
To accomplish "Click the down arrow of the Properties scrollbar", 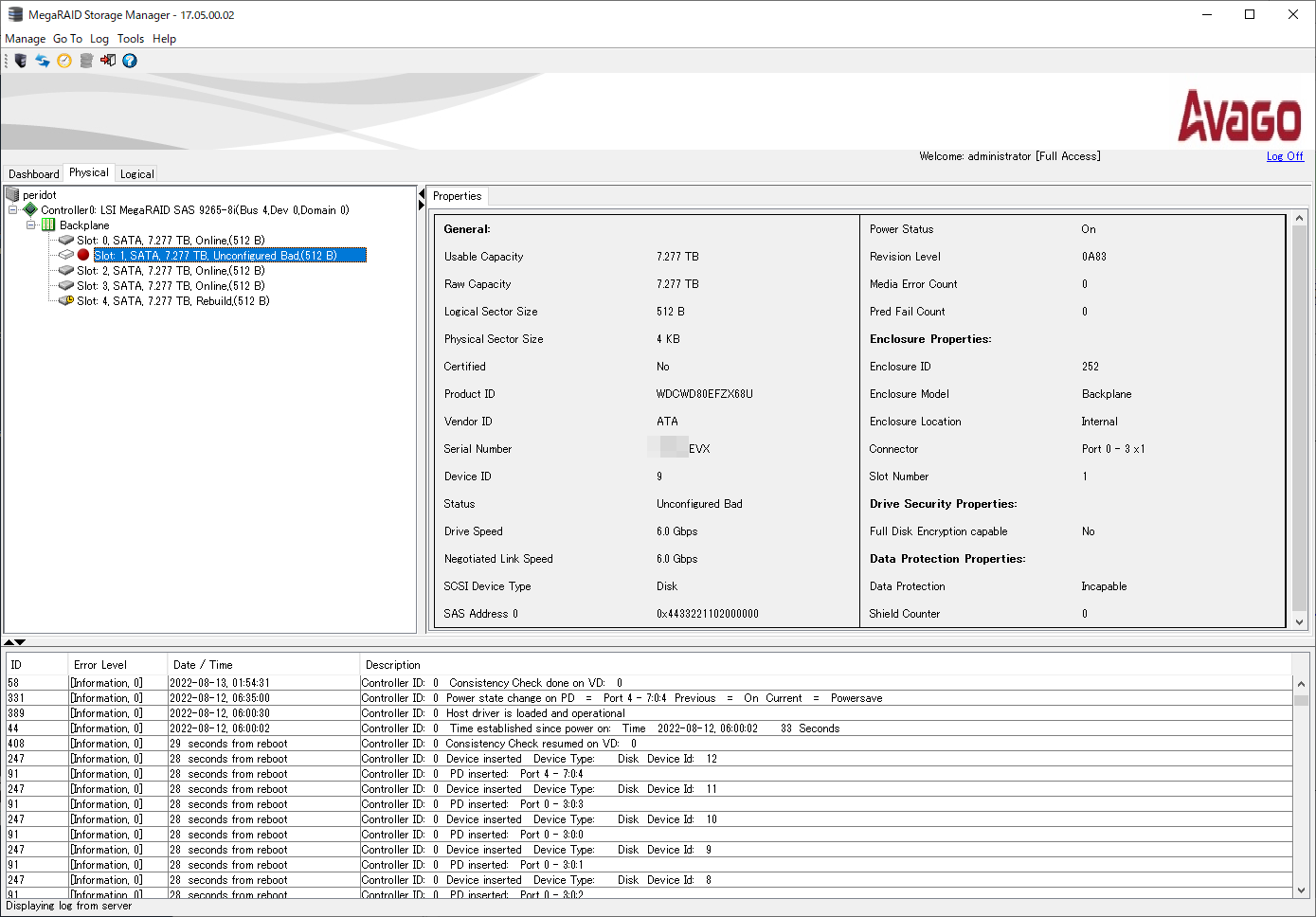I will click(1300, 622).
